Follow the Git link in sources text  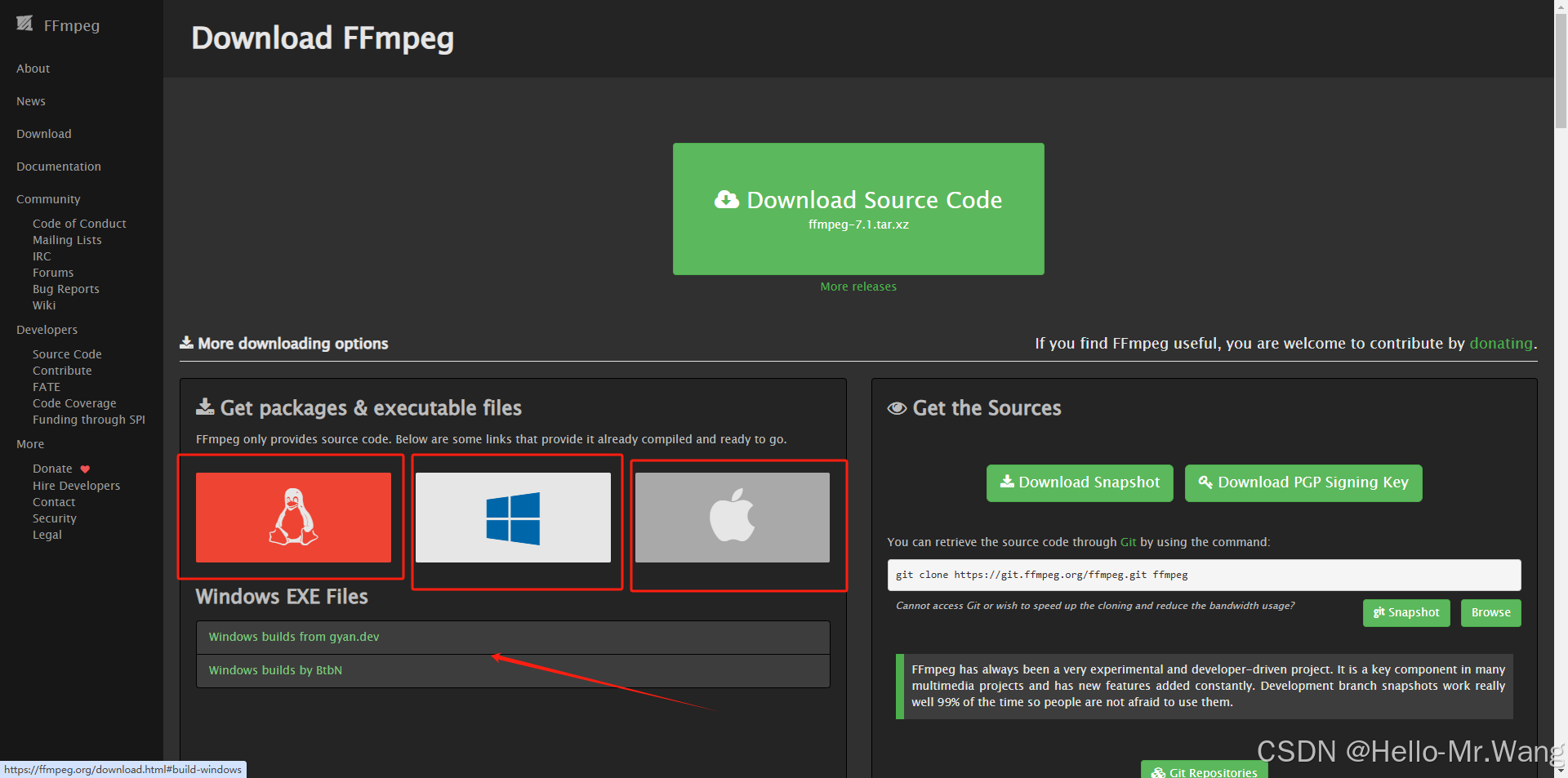point(1128,542)
